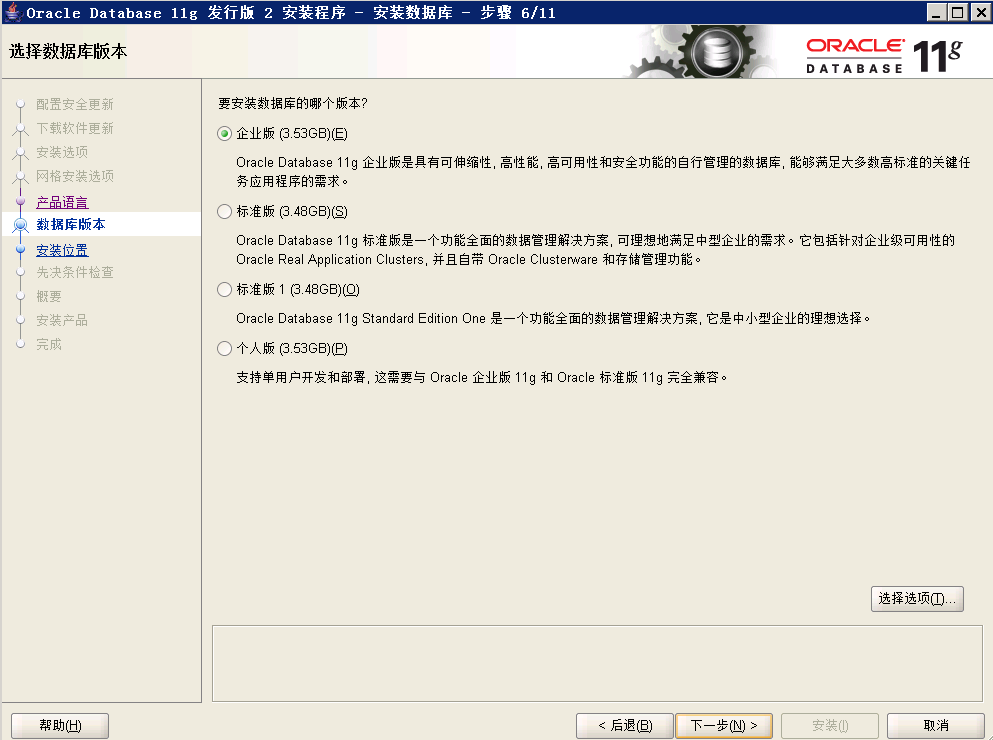This screenshot has width=993, height=740.
Task: Click the empty message box area
Action: 597,663
